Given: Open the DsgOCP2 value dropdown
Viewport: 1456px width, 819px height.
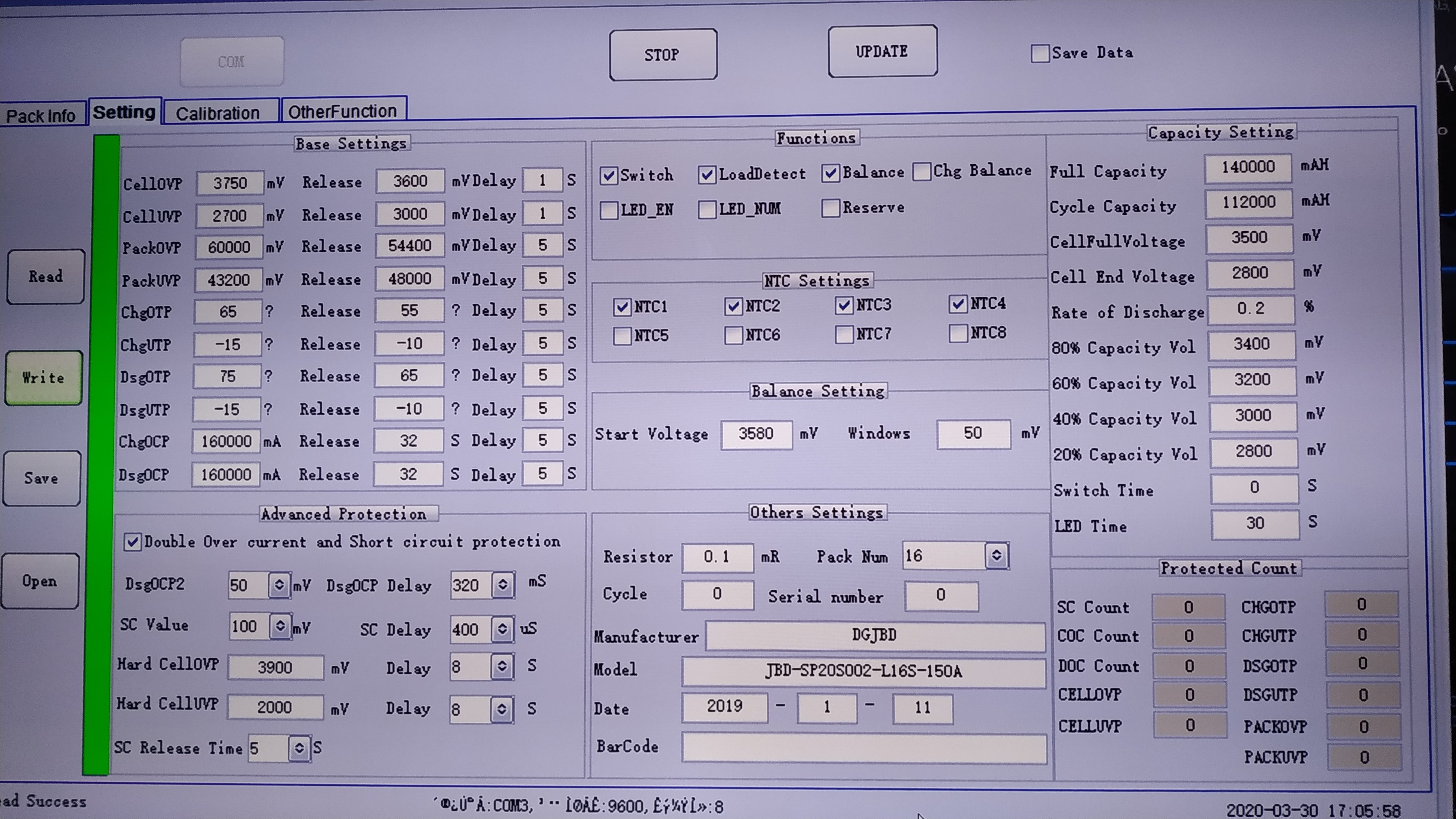Looking at the screenshot, I should pos(279,585).
